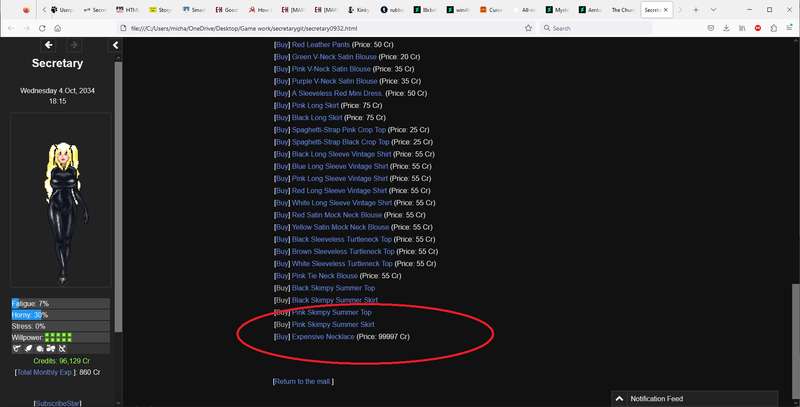
Task: List all tabs dropdown arrow
Action: [x=713, y=10]
